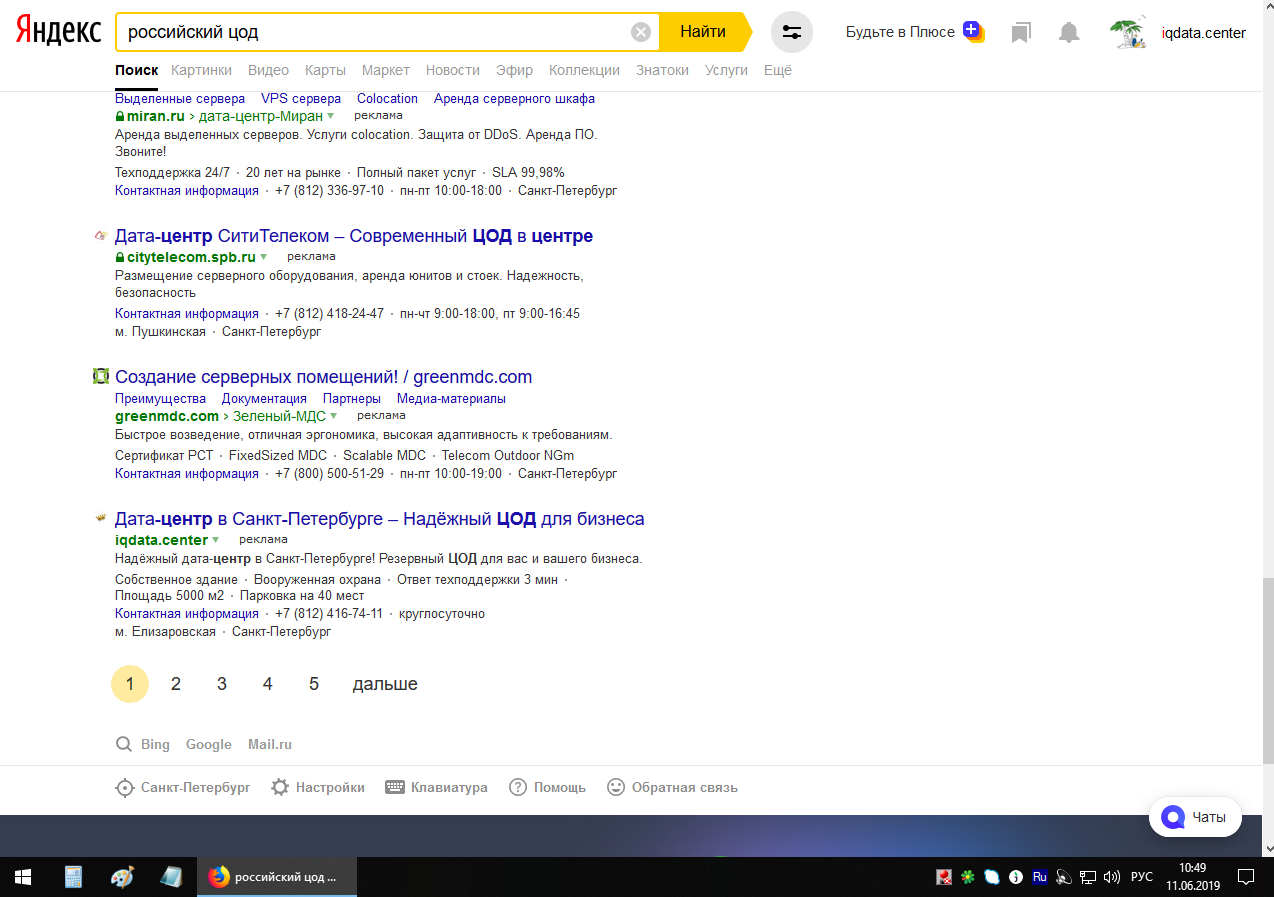Click the greenmdc favicon next to result
Viewport: 1274px width, 897px height.
pos(100,377)
